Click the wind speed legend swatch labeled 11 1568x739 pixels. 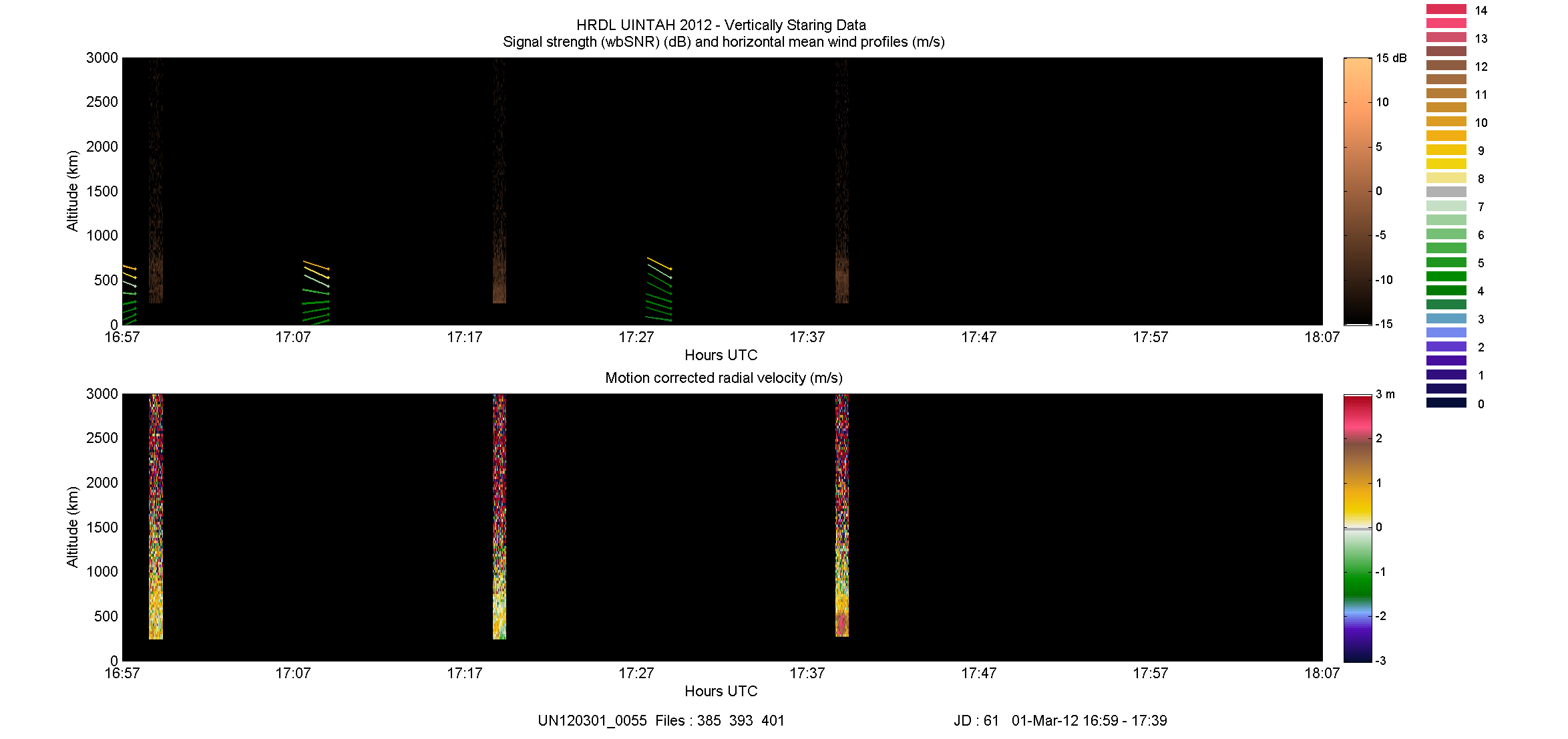[x=1446, y=94]
